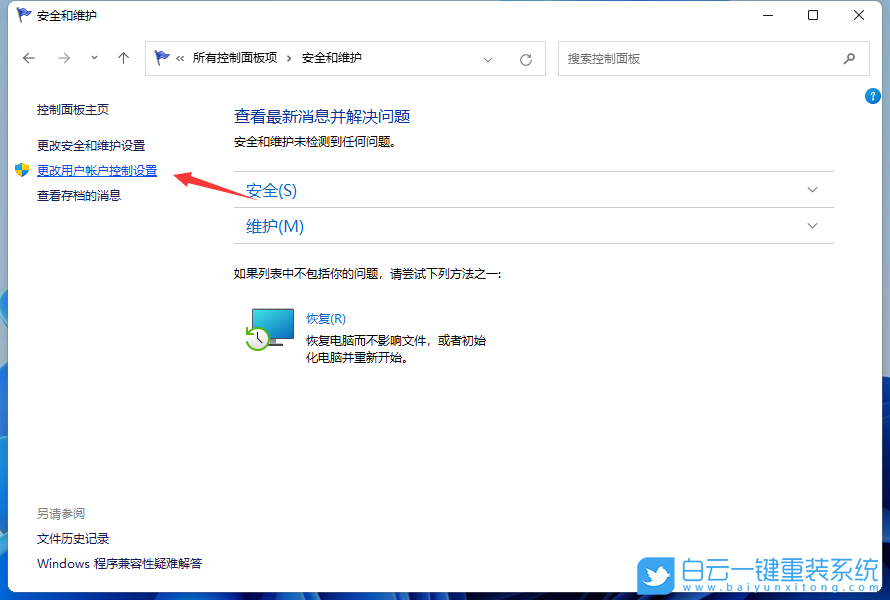Viewport: 890px width, 600px height.
Task: Open Windows 程序兼容性疑难解答
Action: tap(120, 563)
